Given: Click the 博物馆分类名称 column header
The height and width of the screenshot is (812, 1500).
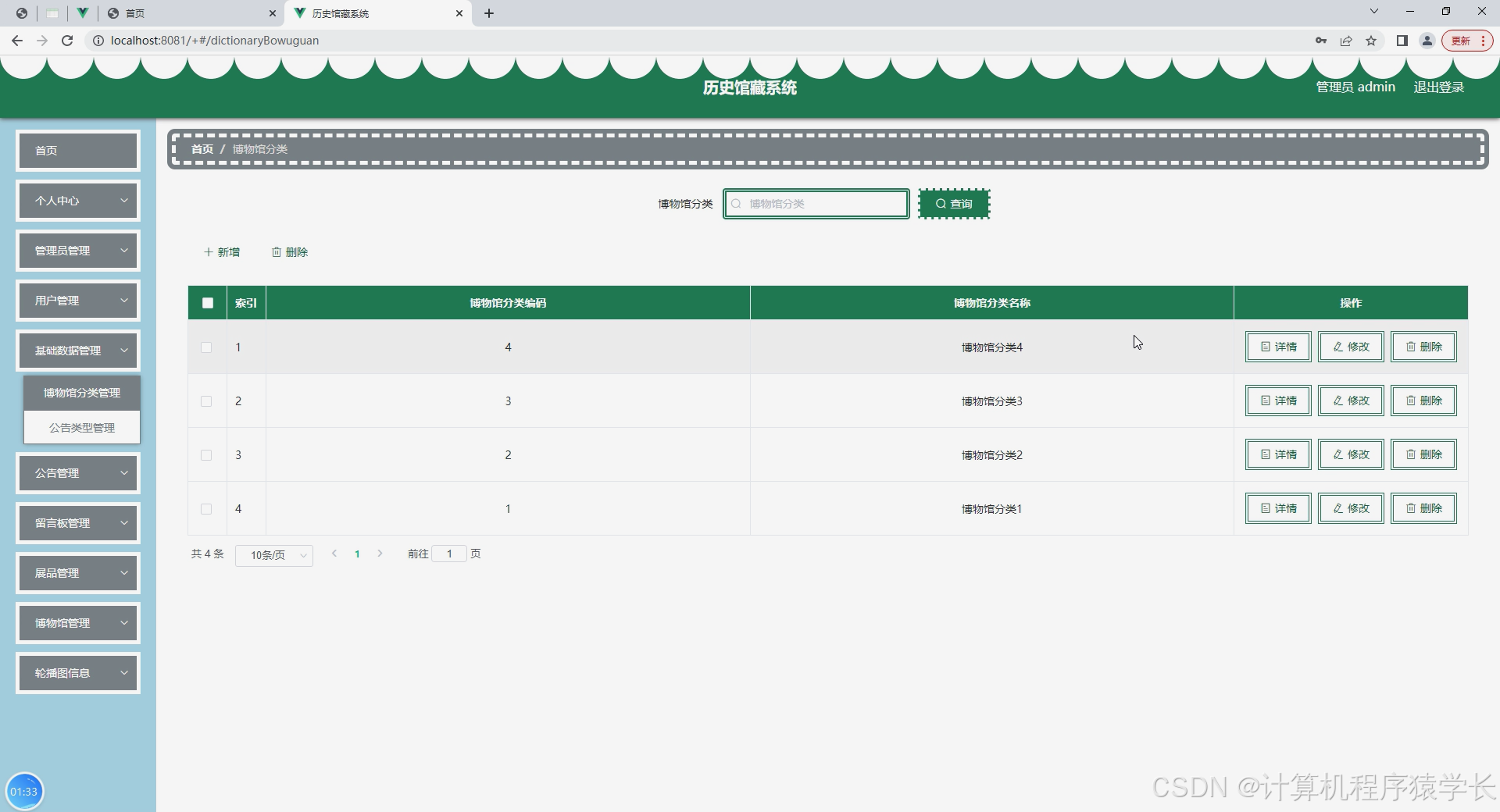Looking at the screenshot, I should point(992,303).
